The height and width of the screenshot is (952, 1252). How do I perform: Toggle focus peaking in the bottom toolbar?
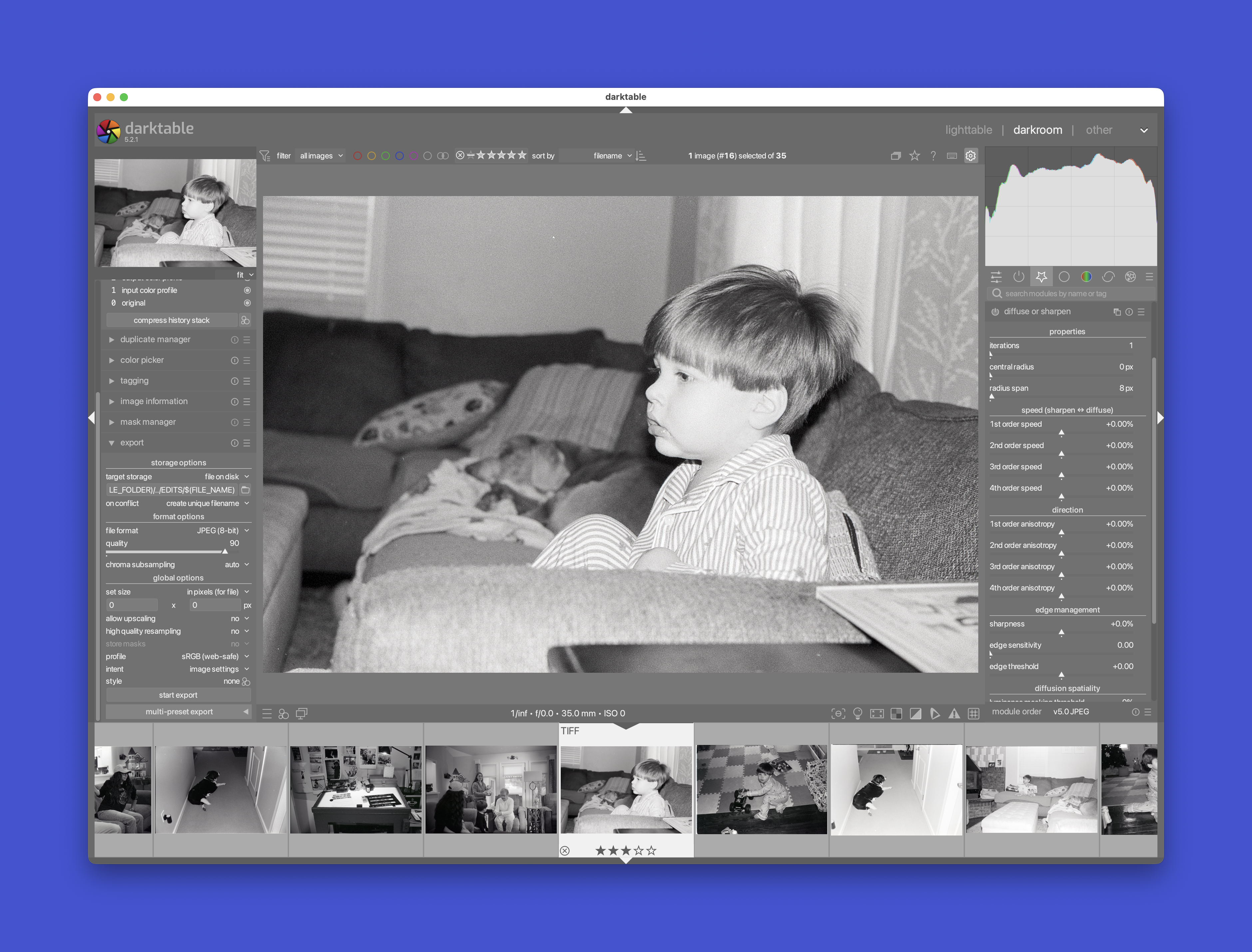pos(839,713)
